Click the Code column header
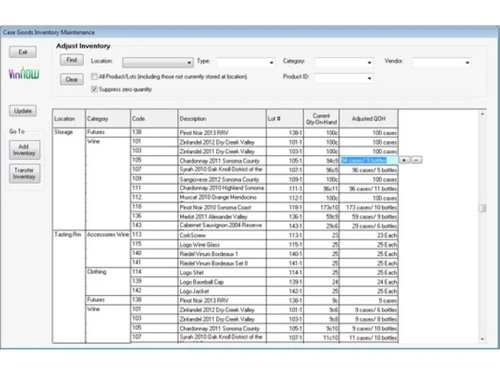This screenshot has height=375, width=500. click(x=154, y=119)
